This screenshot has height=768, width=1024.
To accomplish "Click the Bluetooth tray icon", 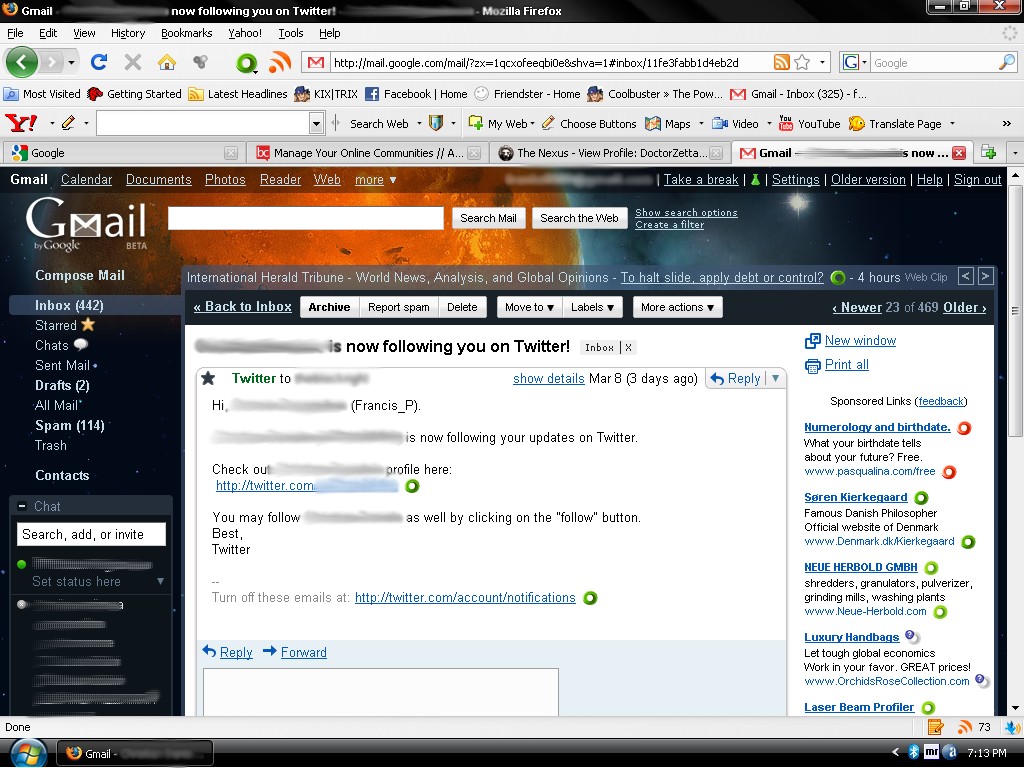I will coord(914,752).
